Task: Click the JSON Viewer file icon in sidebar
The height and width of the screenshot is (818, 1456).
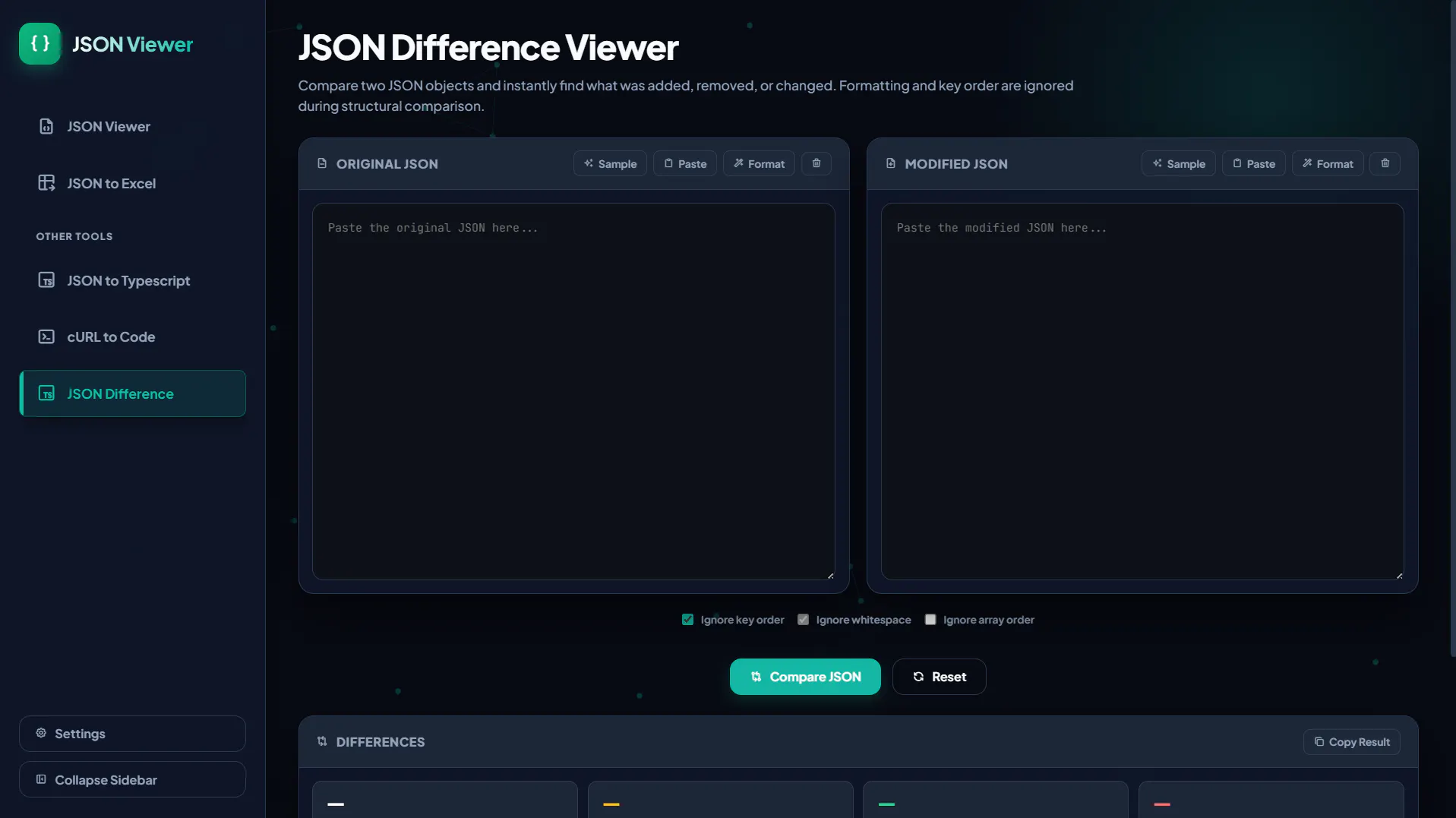Action: [46, 126]
